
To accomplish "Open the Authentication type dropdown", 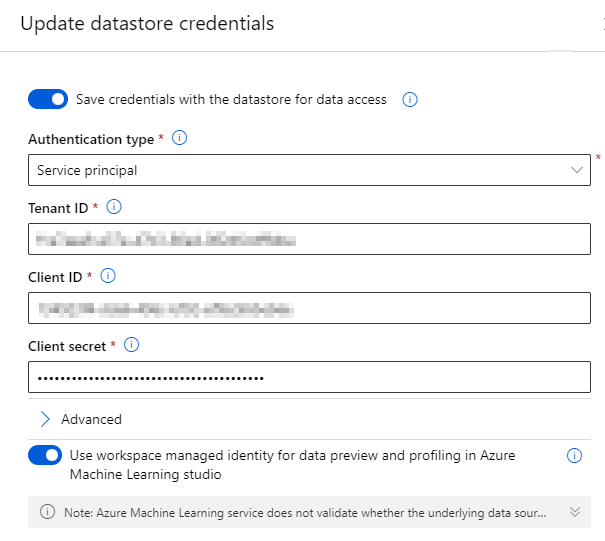I will tap(309, 170).
